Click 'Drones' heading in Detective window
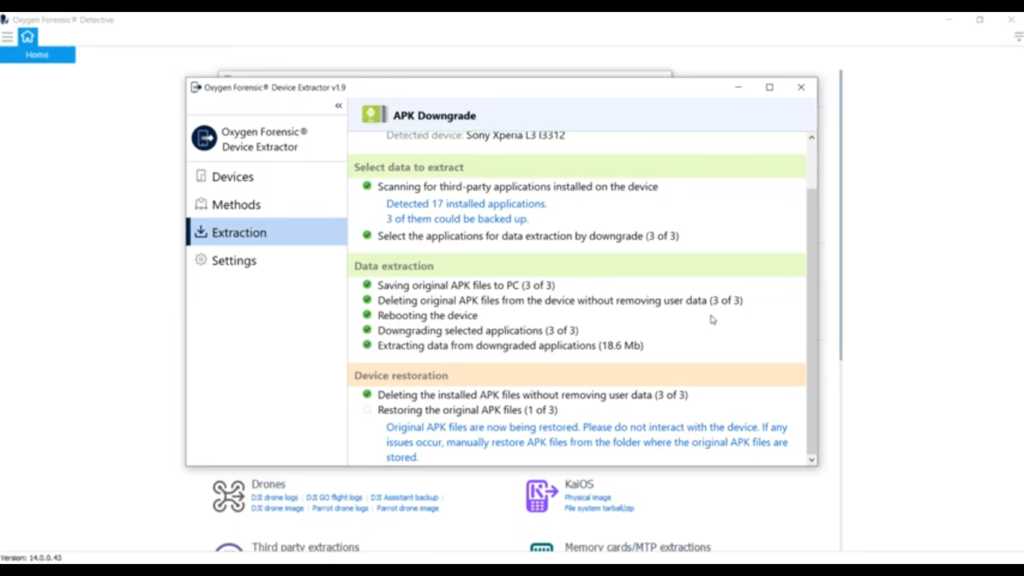This screenshot has width=1024, height=576. 268,484
